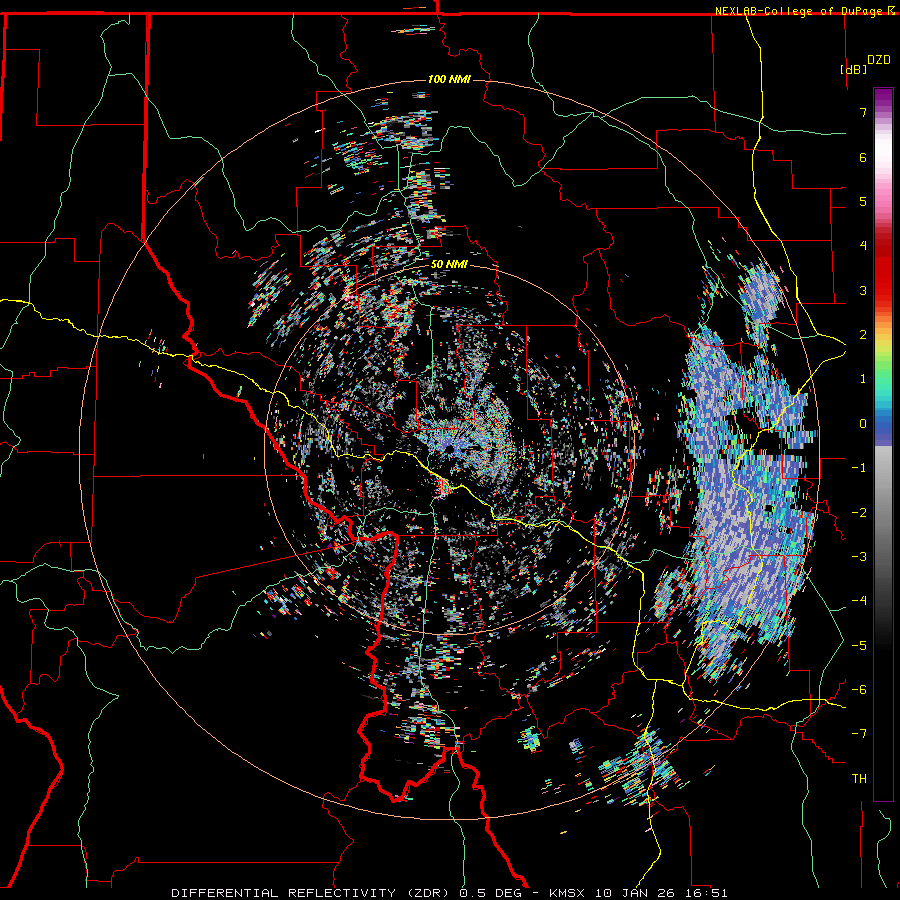The image size is (900, 900).
Task: Click the [dB] units label
Action: tap(853, 69)
